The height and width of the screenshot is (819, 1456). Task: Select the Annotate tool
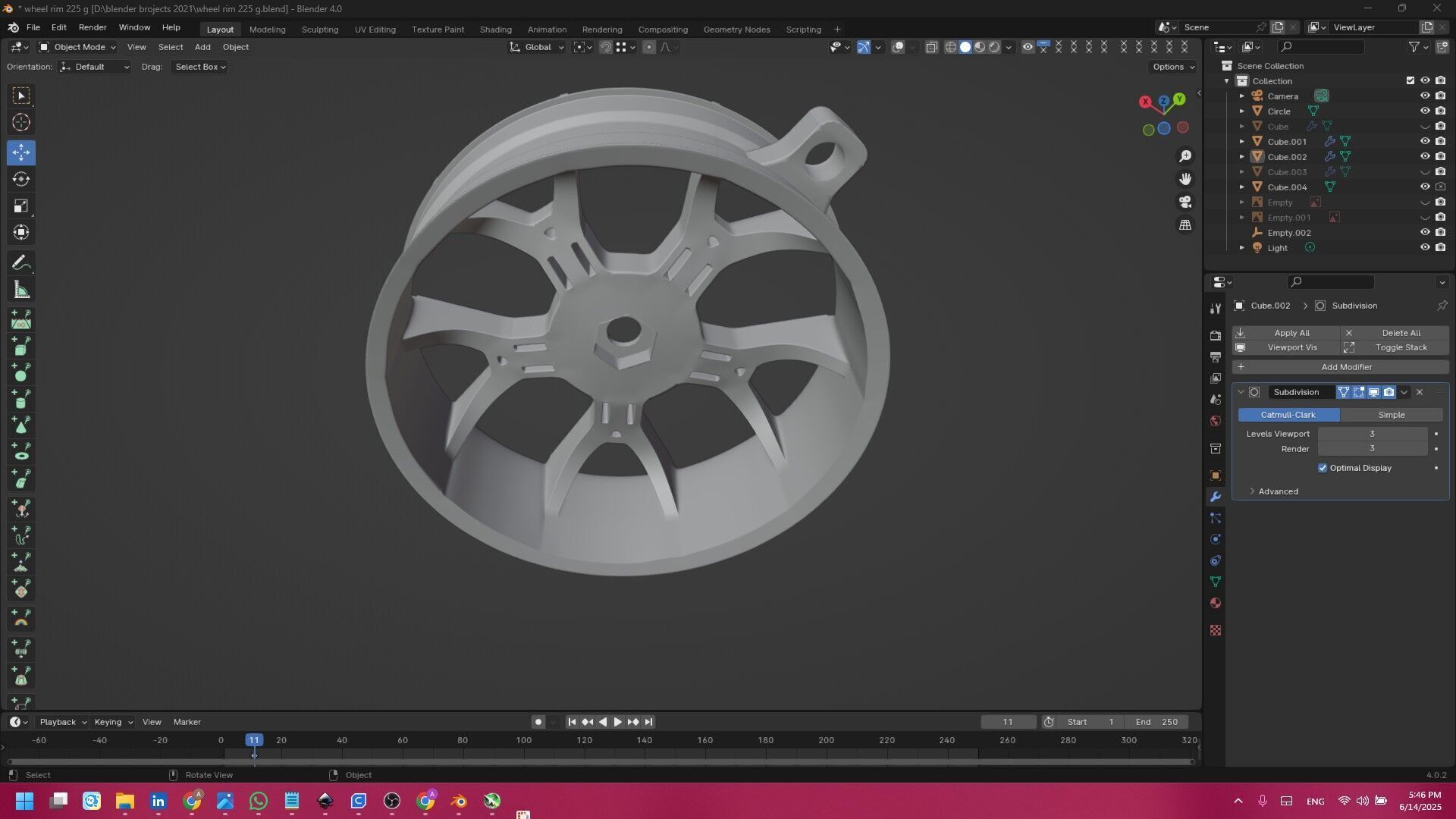(21, 263)
